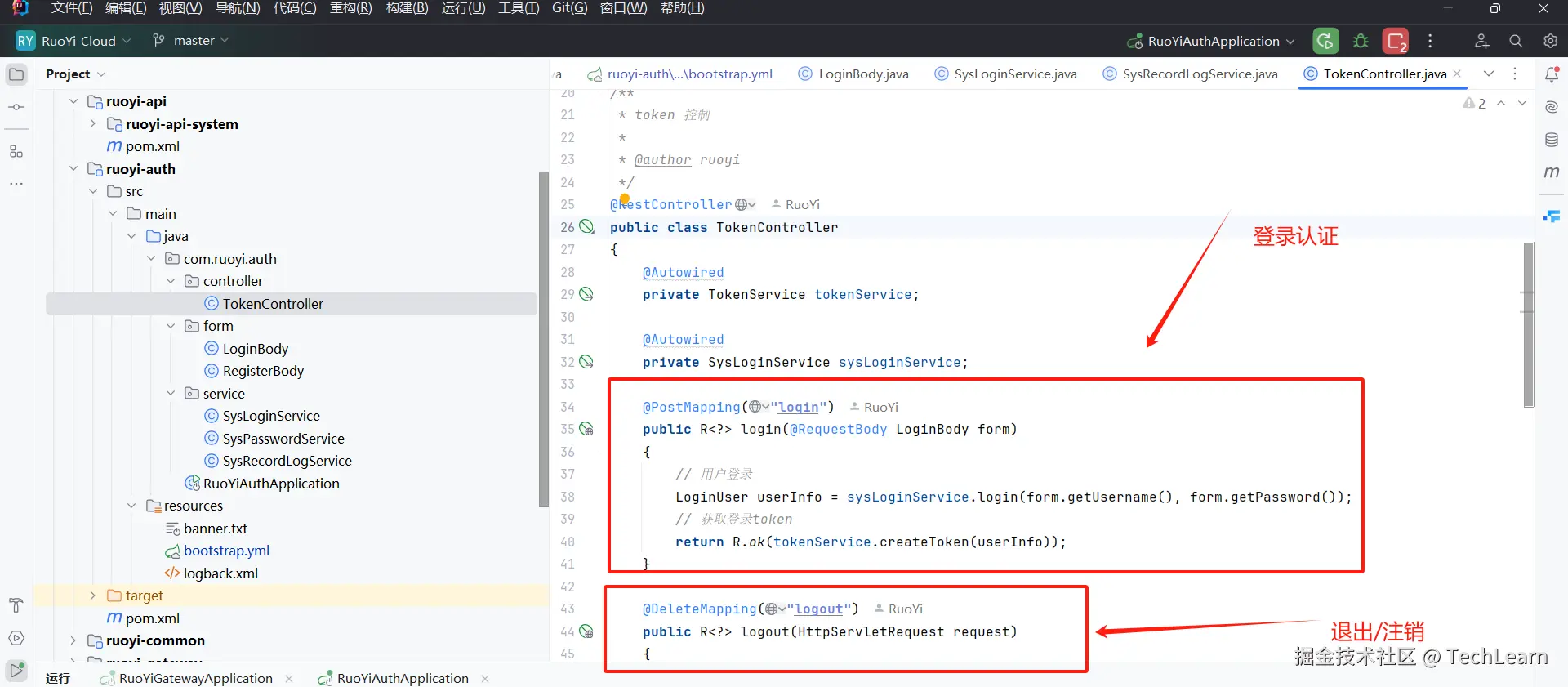The width and height of the screenshot is (1568, 687).
Task: Open editor tab options vertical dots
Action: tap(1515, 74)
